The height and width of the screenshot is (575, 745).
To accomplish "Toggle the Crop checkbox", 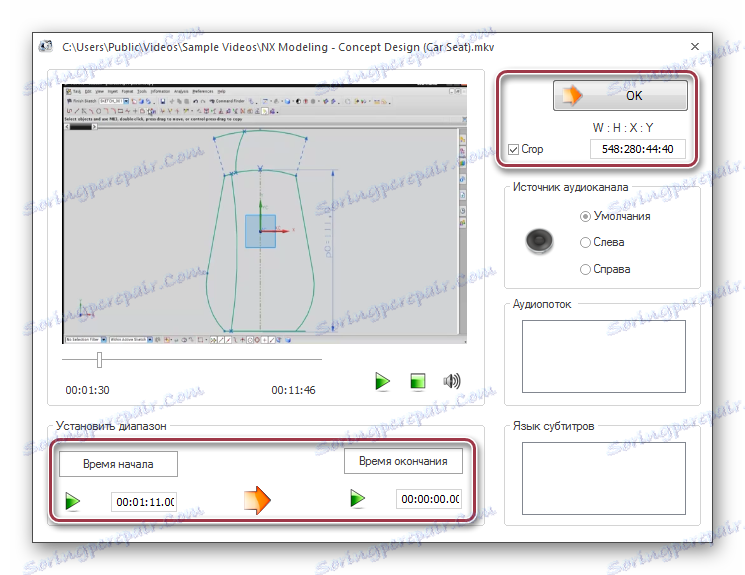I will [x=513, y=150].
